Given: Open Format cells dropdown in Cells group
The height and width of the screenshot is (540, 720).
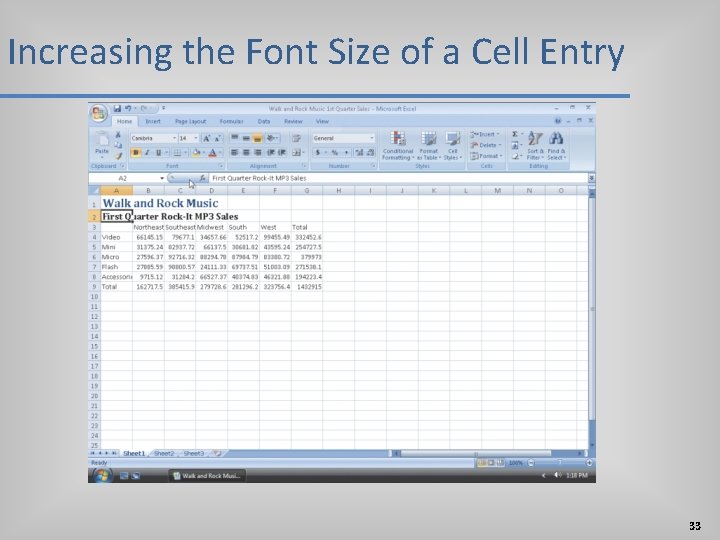Looking at the screenshot, I should (x=486, y=156).
